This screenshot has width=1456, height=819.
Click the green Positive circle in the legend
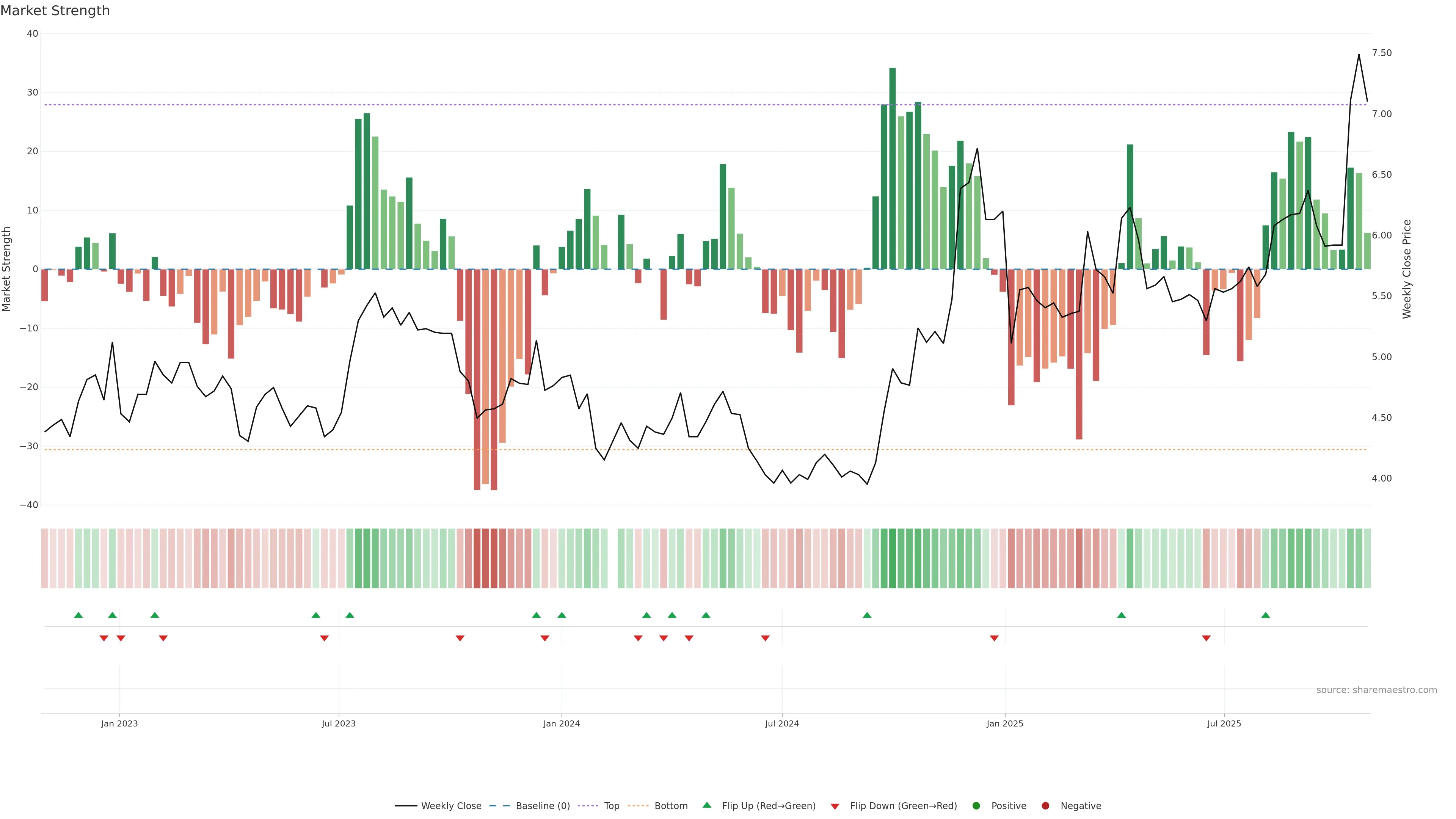tap(976, 805)
